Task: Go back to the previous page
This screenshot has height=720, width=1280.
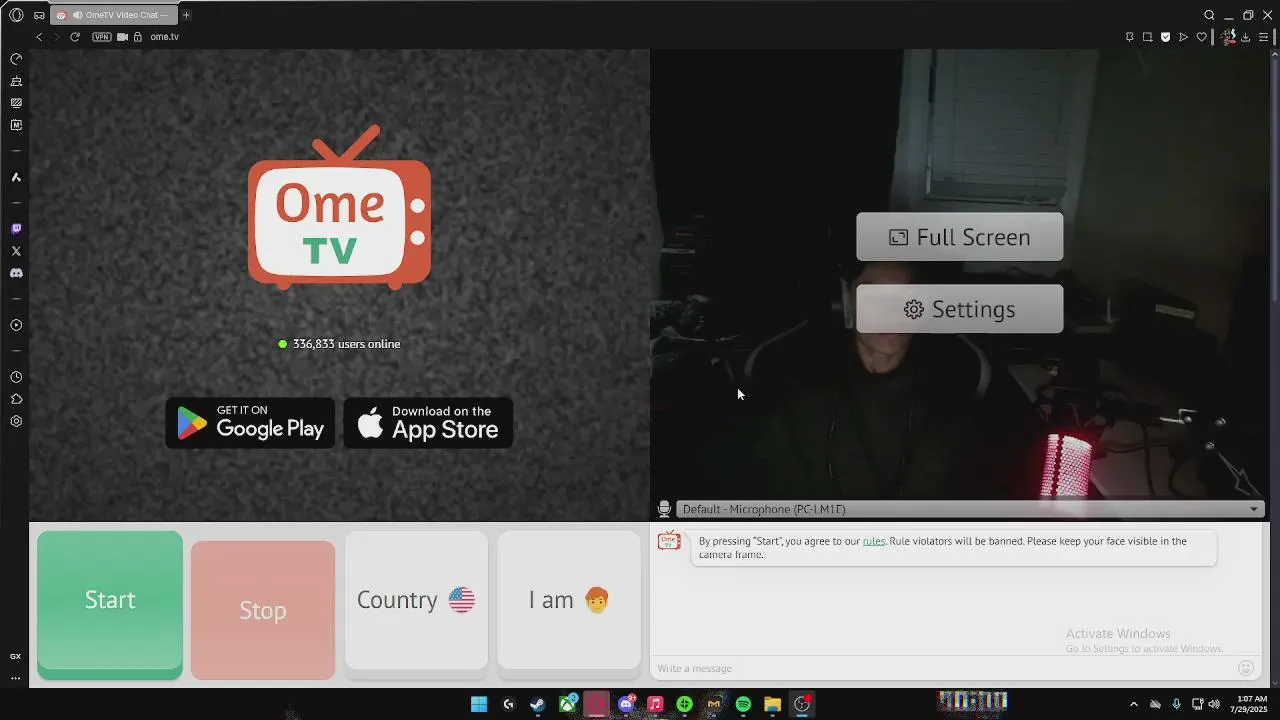Action: [39, 37]
